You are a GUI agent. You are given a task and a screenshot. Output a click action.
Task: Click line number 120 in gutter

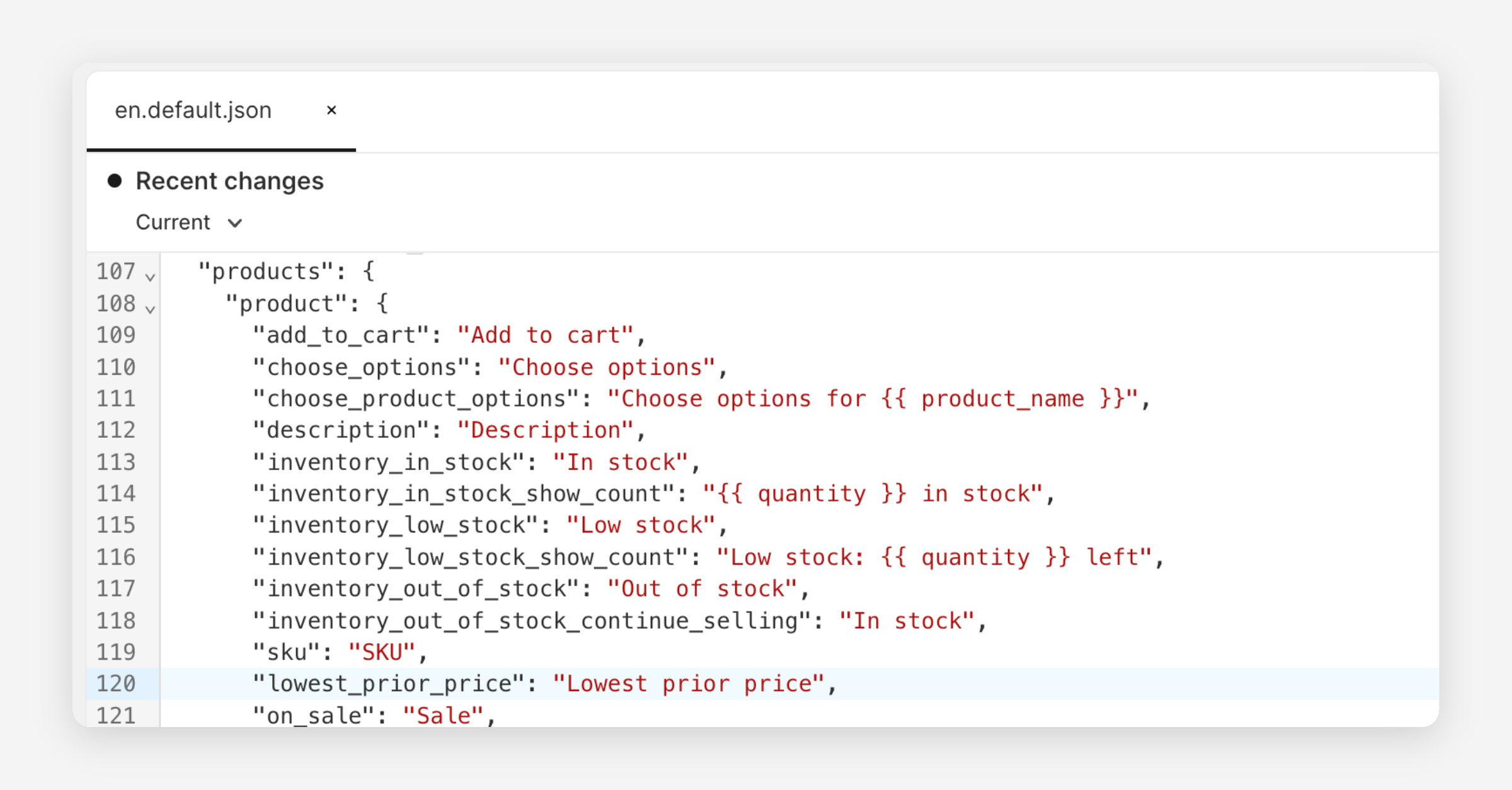click(x=116, y=684)
